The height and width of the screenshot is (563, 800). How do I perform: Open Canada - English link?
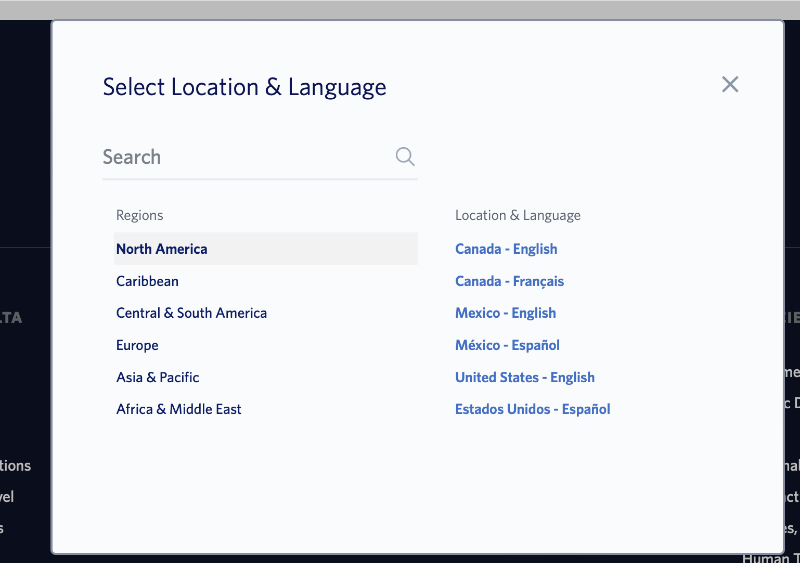click(x=506, y=249)
